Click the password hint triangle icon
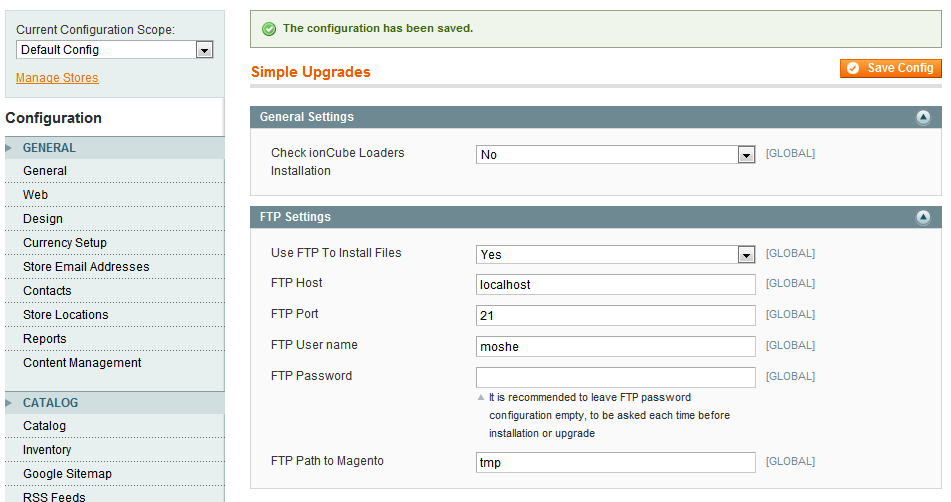 480,398
